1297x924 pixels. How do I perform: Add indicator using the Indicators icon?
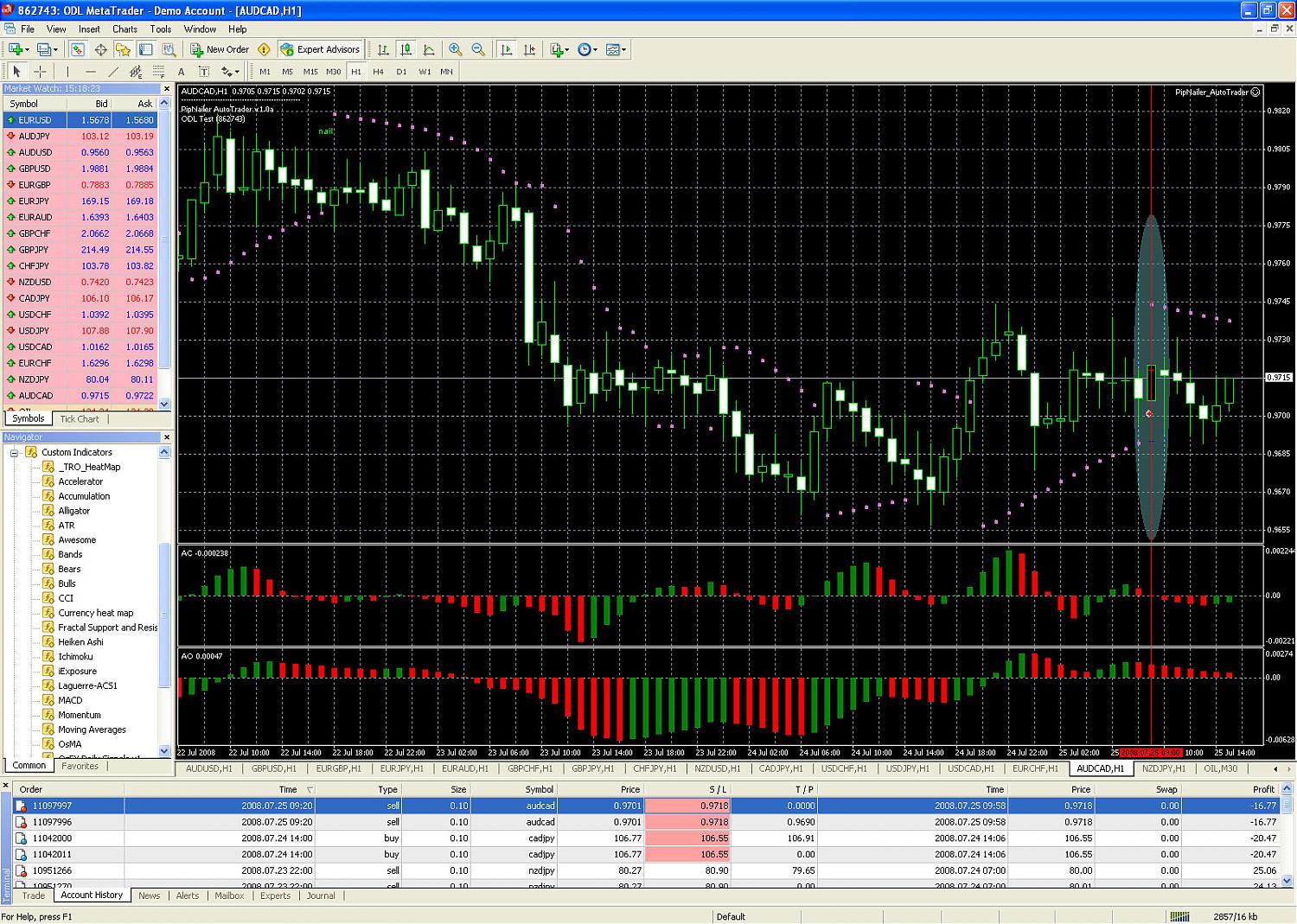point(557,49)
